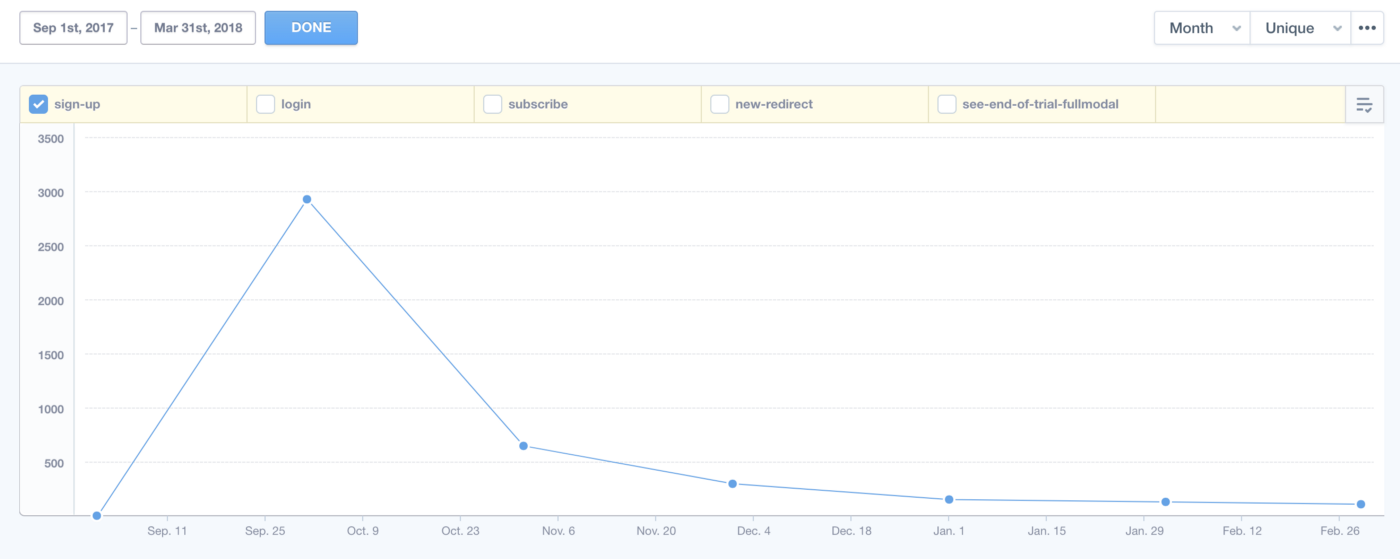Open the Unique count type dropdown
This screenshot has width=1400, height=559.
1300,28
